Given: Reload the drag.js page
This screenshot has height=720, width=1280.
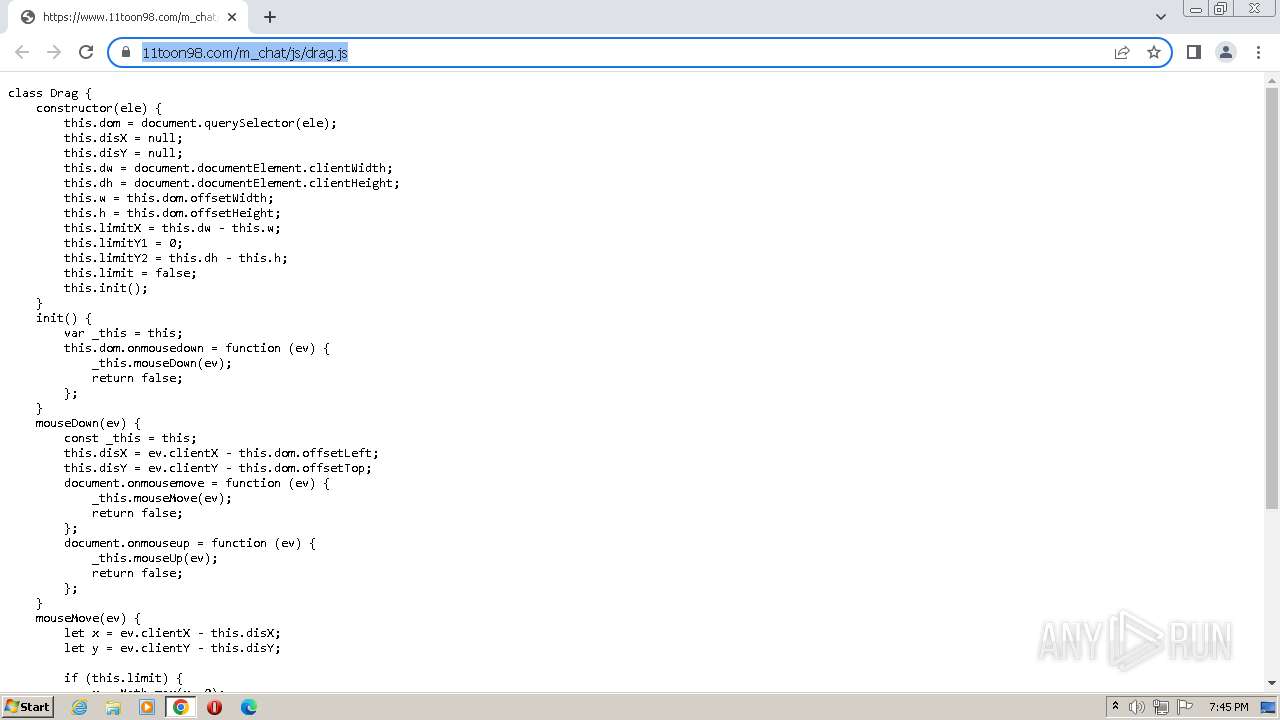Looking at the screenshot, I should (x=86, y=52).
